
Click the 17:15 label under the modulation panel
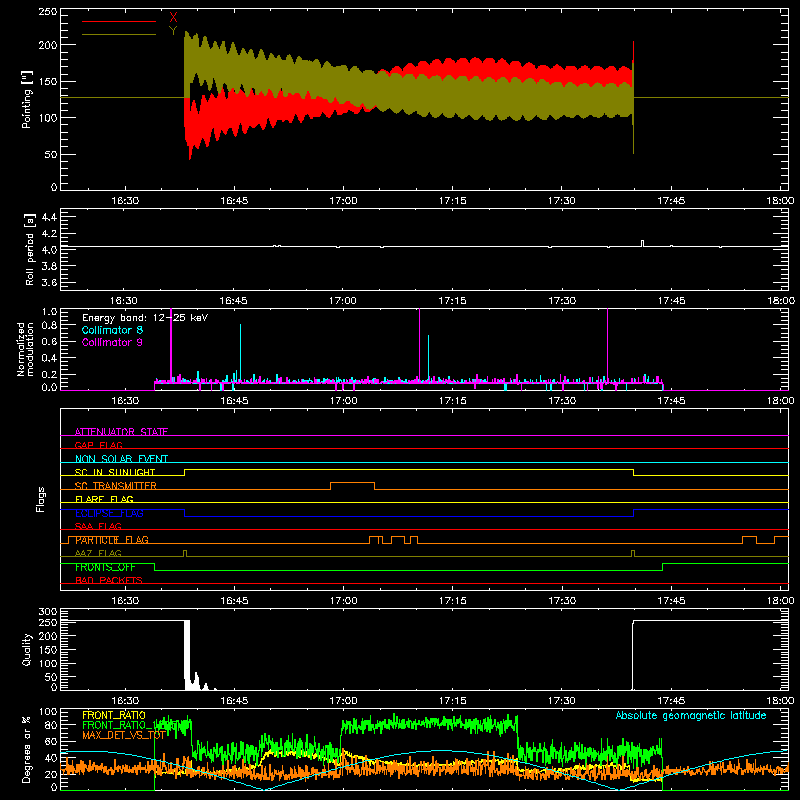[453, 401]
